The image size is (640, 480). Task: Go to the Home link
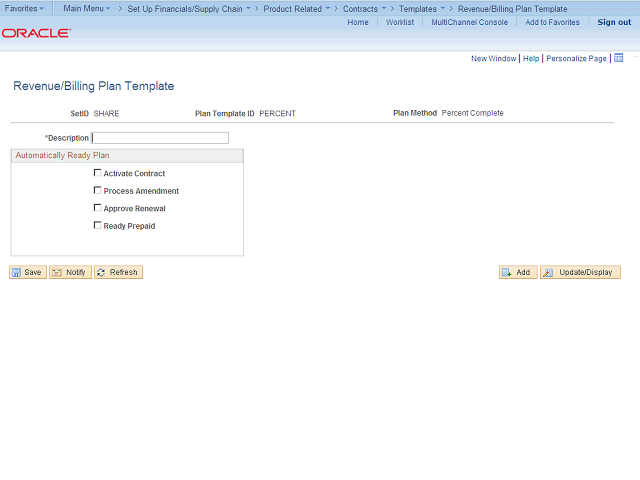(358, 22)
